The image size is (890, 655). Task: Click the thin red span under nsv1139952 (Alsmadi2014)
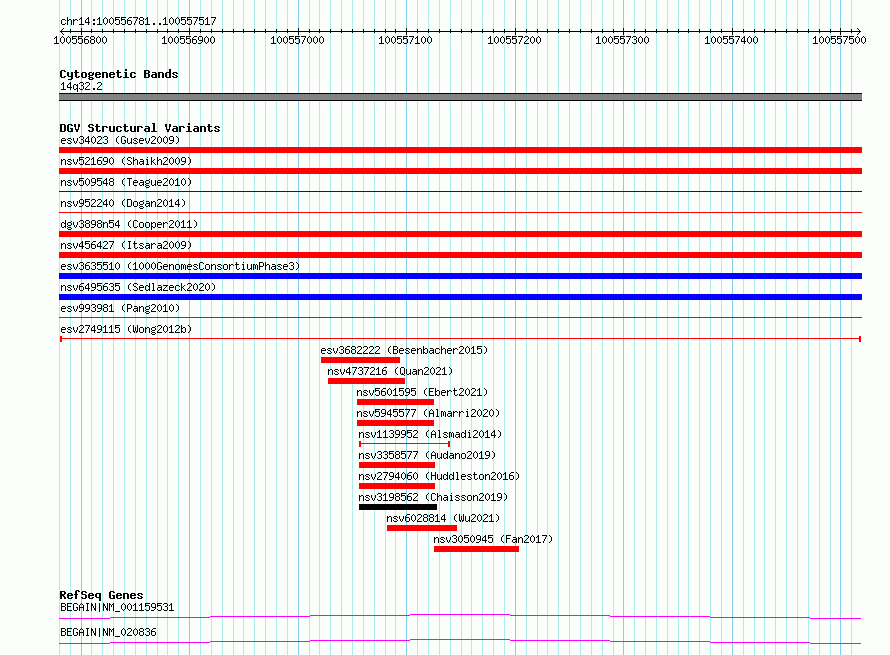point(405,444)
